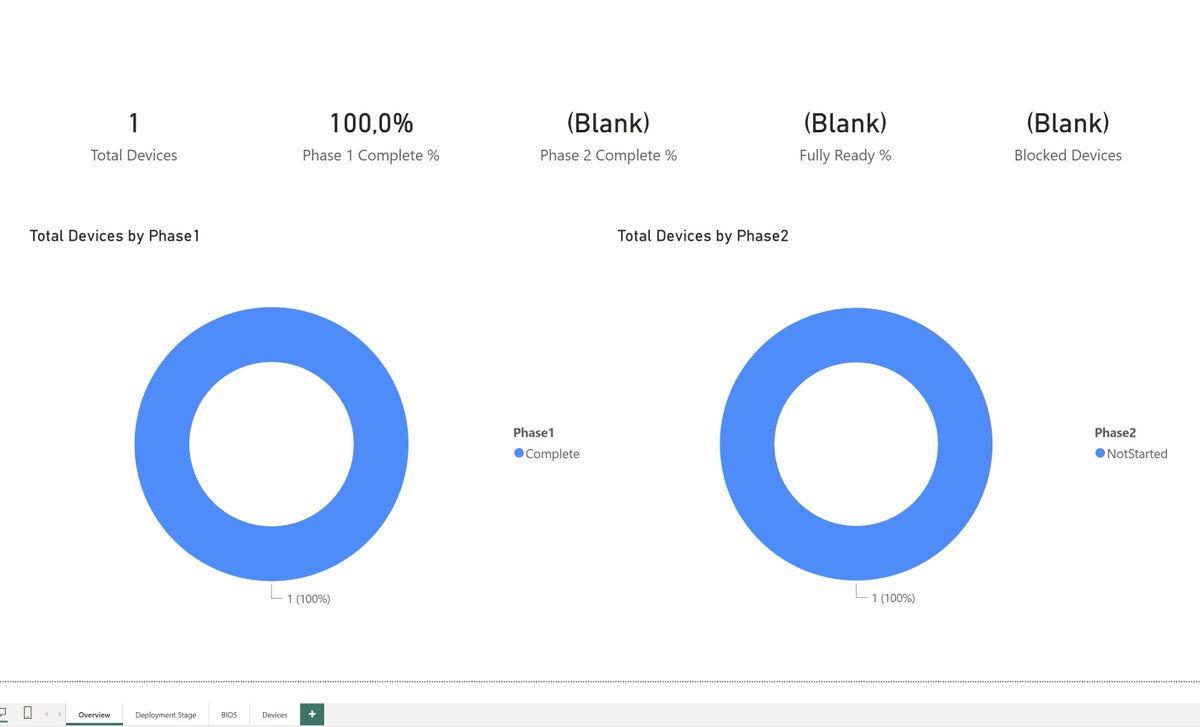Screen dimensions: 1200x727
Task: Select the Fully Ready % card
Action: pos(845,137)
